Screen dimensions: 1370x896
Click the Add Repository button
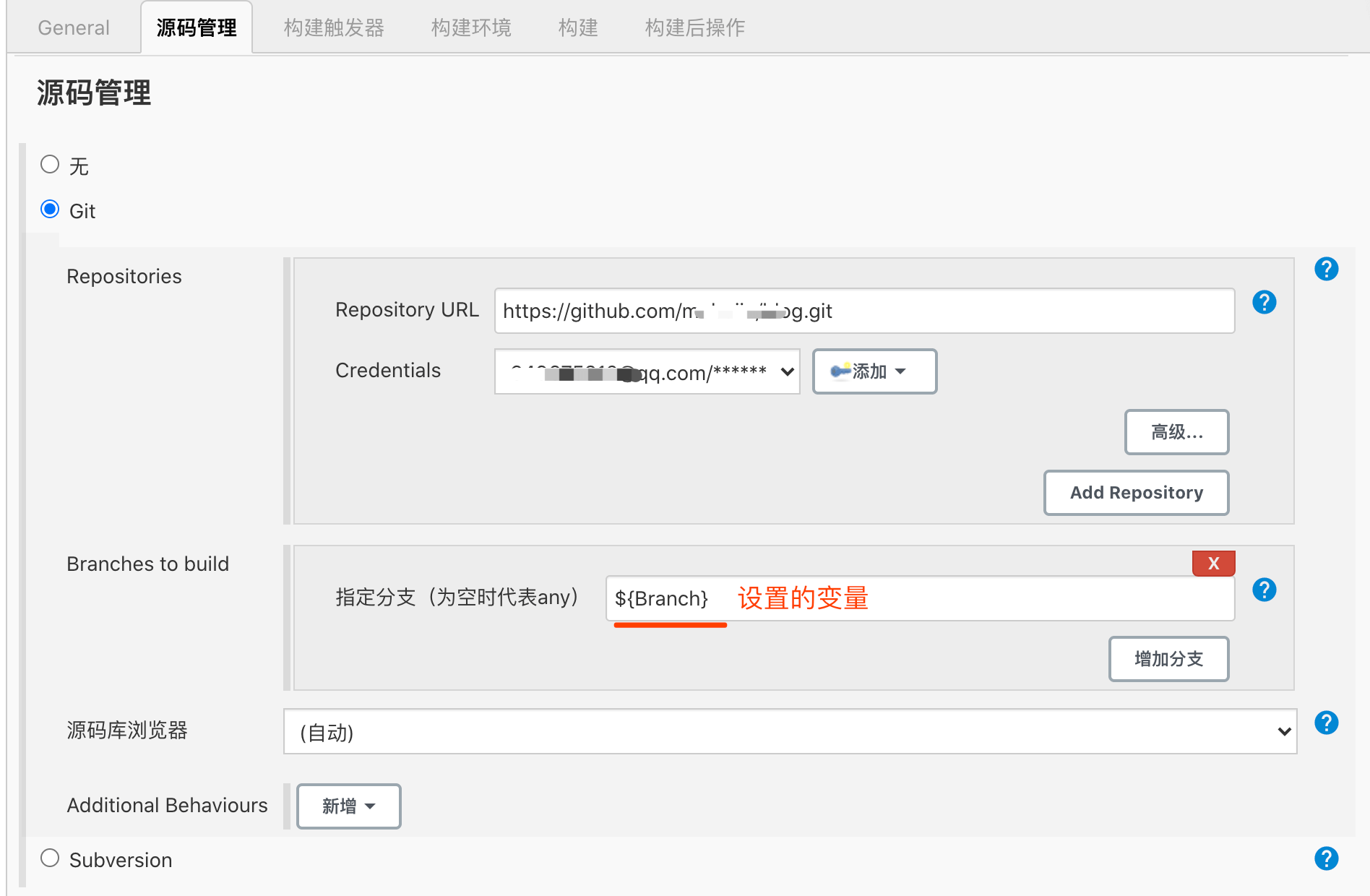1136,492
